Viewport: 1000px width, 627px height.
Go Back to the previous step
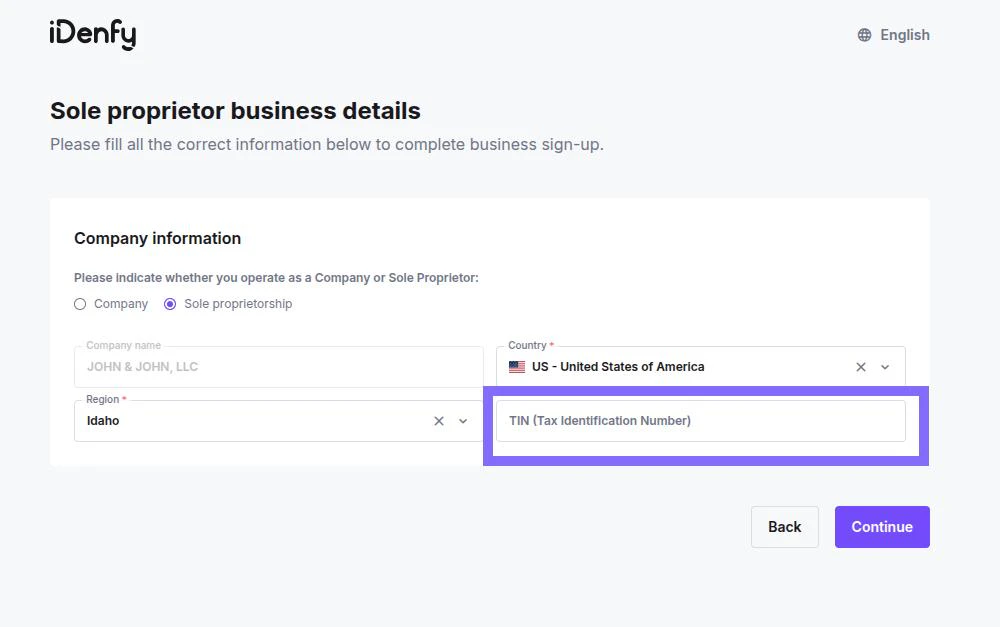pos(784,527)
